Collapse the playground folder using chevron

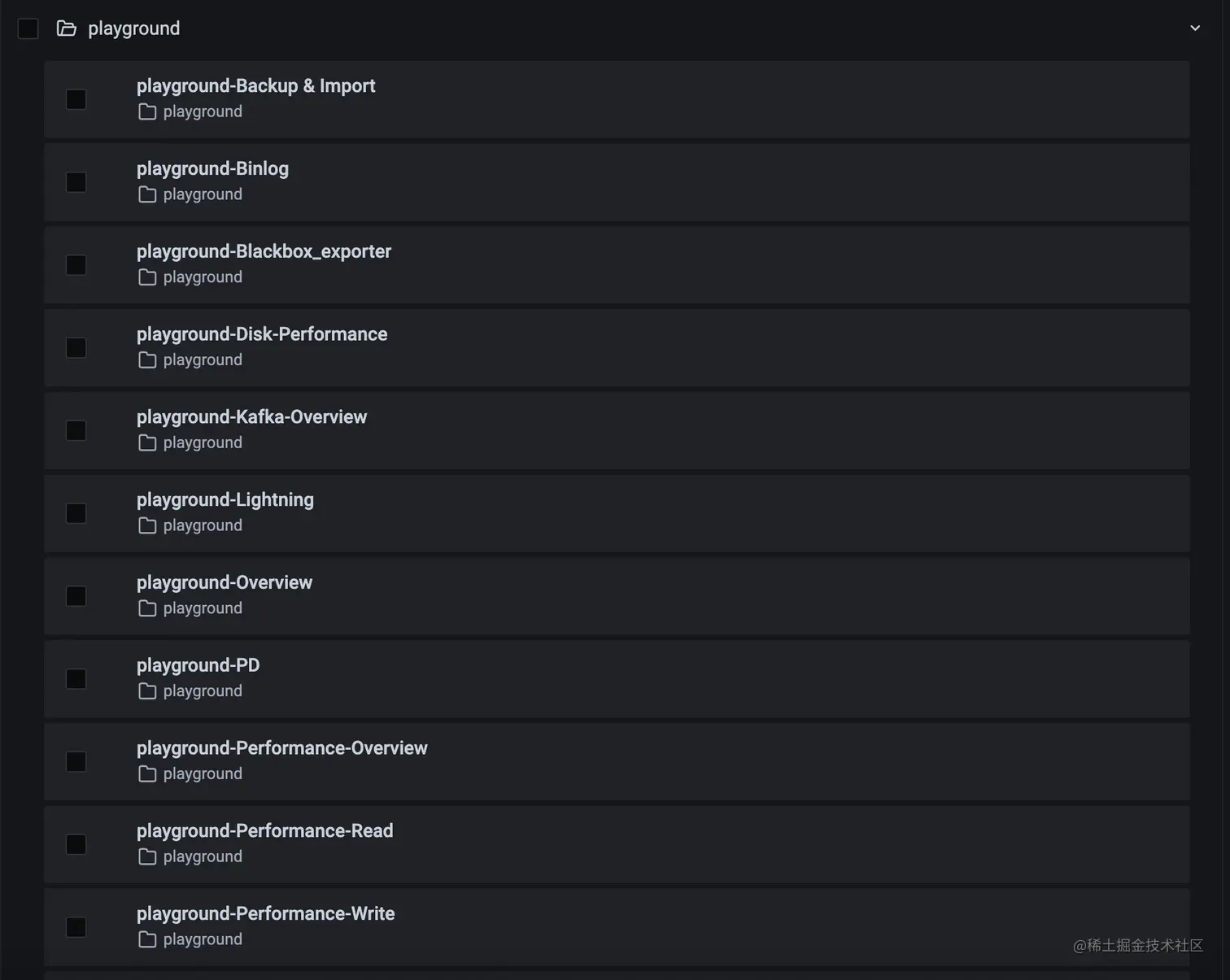click(1195, 28)
